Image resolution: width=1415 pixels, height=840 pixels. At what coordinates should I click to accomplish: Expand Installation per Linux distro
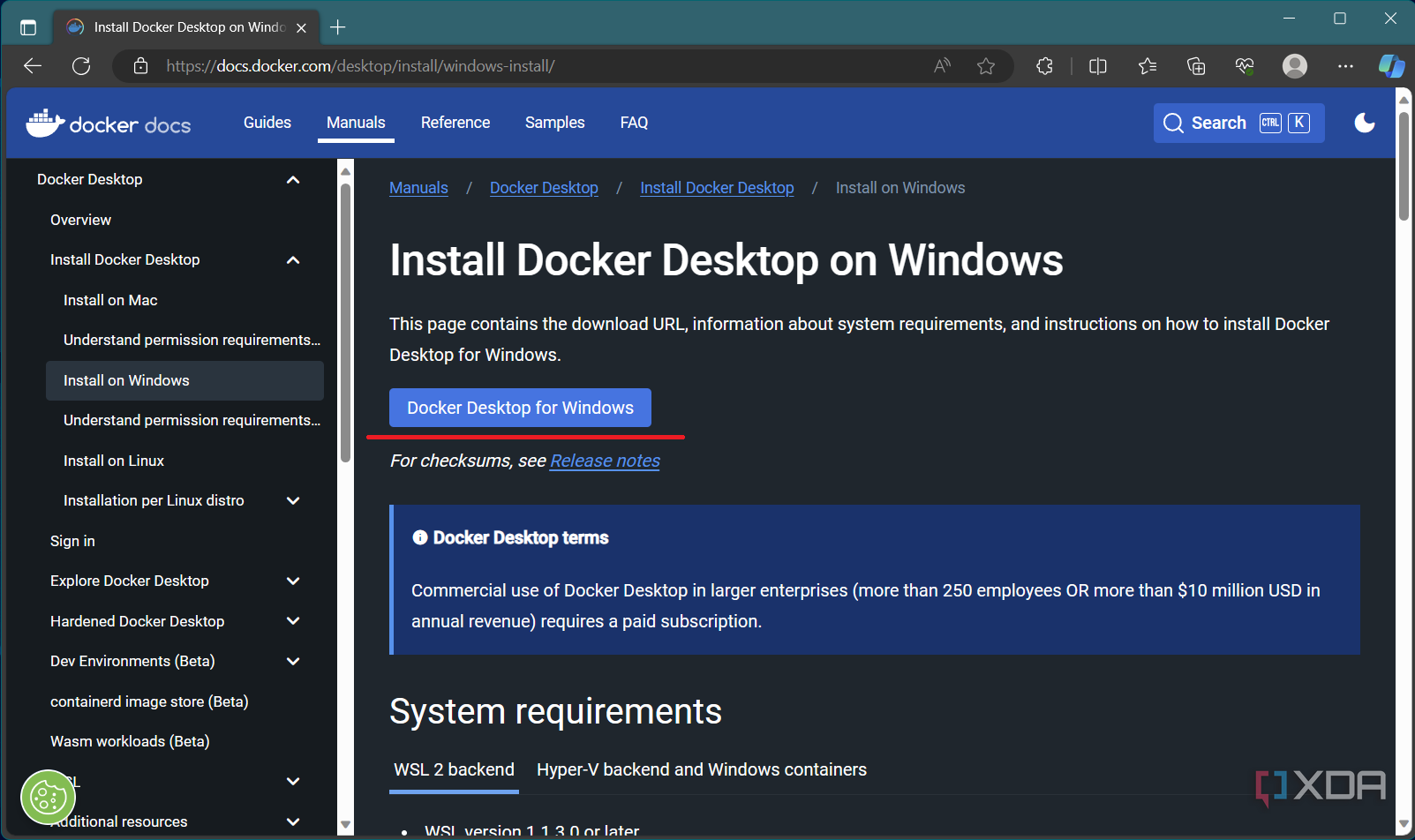tap(293, 501)
